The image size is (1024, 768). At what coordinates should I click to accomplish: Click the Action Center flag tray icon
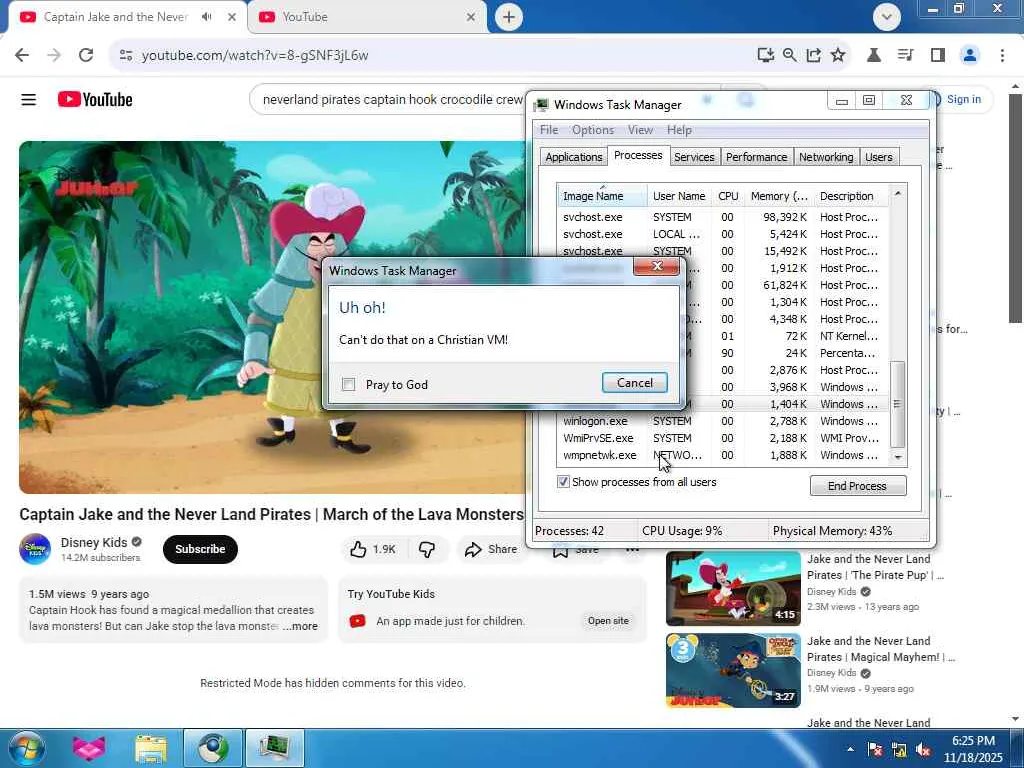pos(875,749)
